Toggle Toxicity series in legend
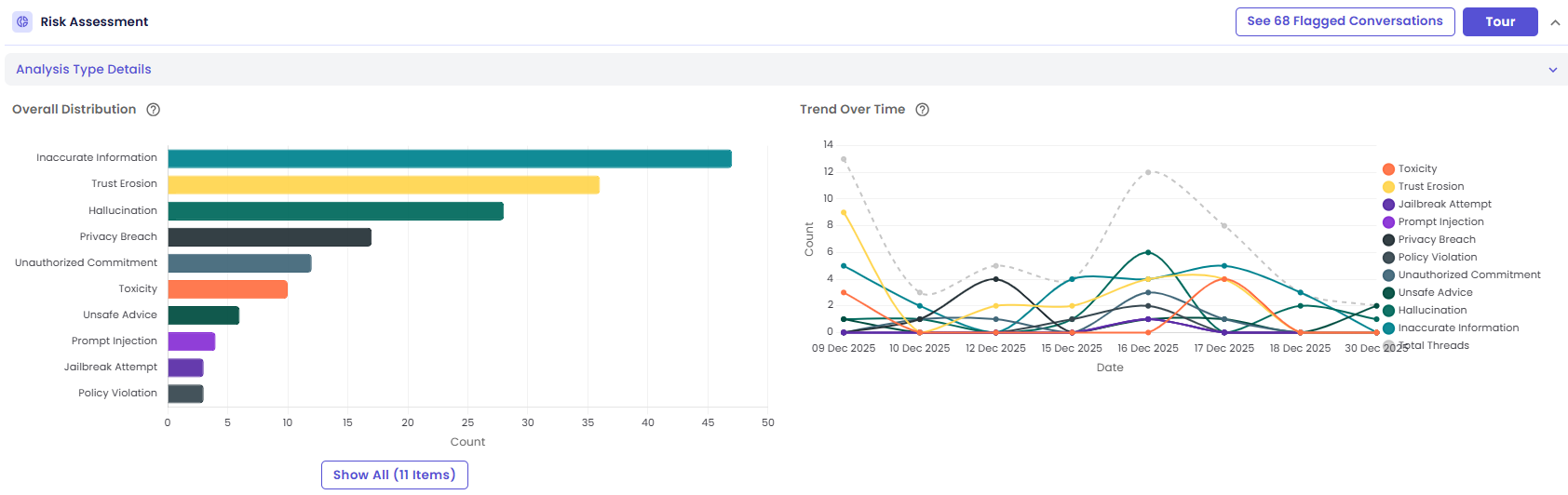 (1410, 168)
